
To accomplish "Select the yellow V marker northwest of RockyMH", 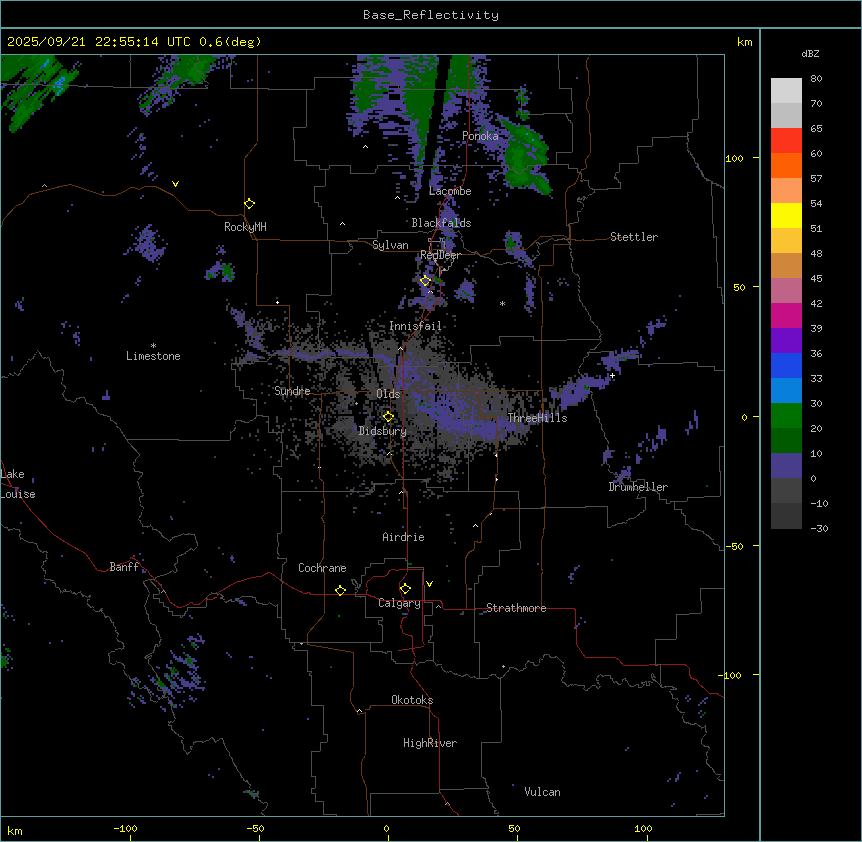I will [176, 184].
